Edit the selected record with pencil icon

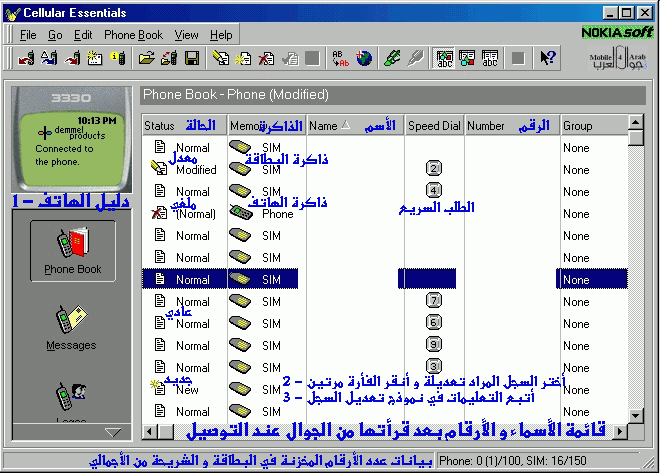tap(220, 58)
